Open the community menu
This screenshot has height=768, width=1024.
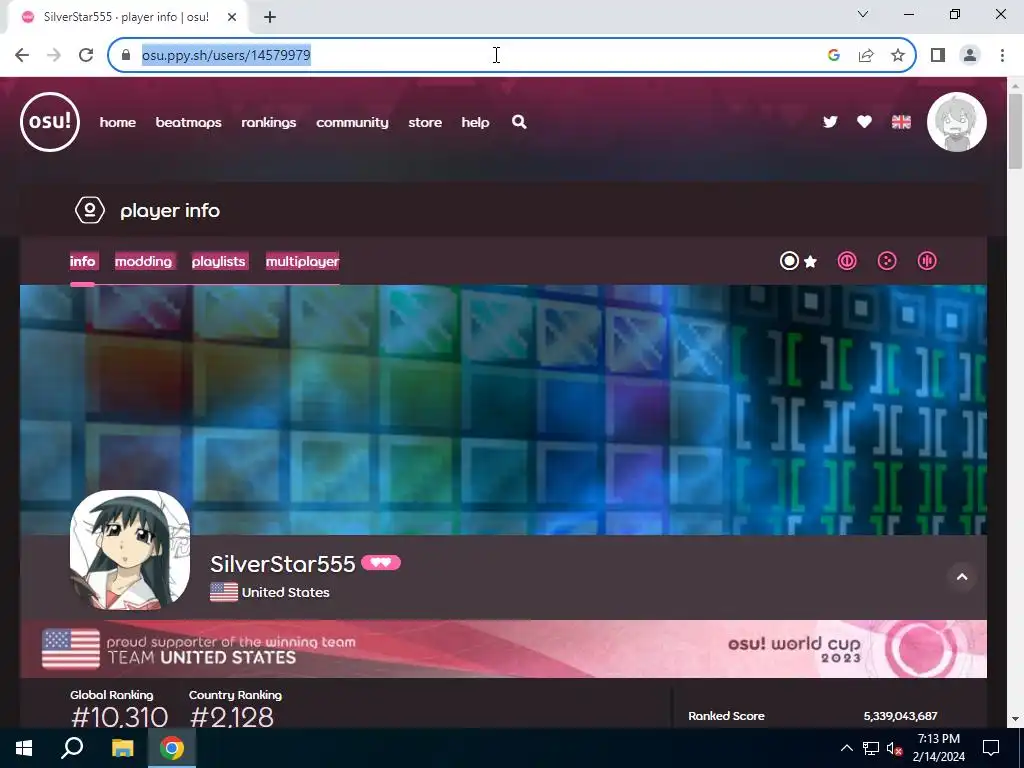click(x=352, y=122)
